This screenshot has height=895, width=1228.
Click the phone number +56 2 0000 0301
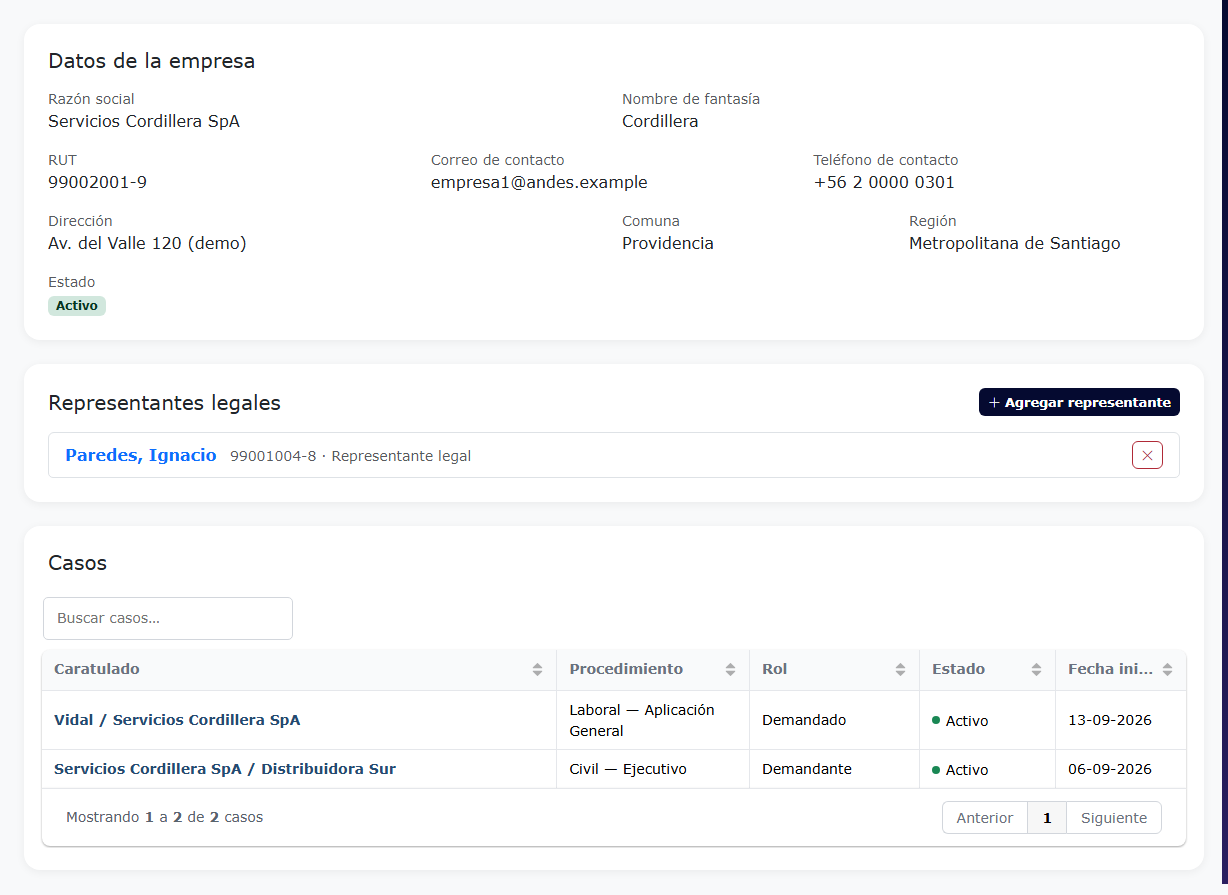click(884, 182)
